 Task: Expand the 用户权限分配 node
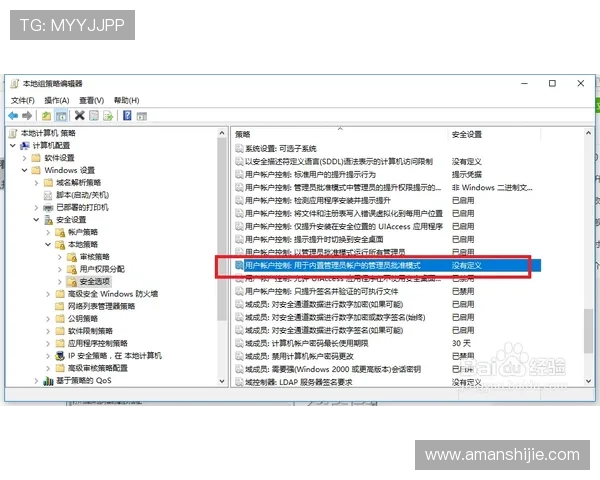point(60,269)
